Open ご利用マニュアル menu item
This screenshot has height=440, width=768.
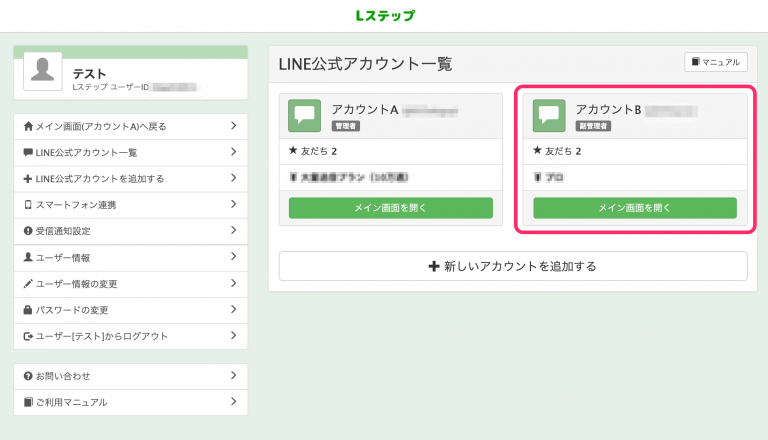pos(130,402)
